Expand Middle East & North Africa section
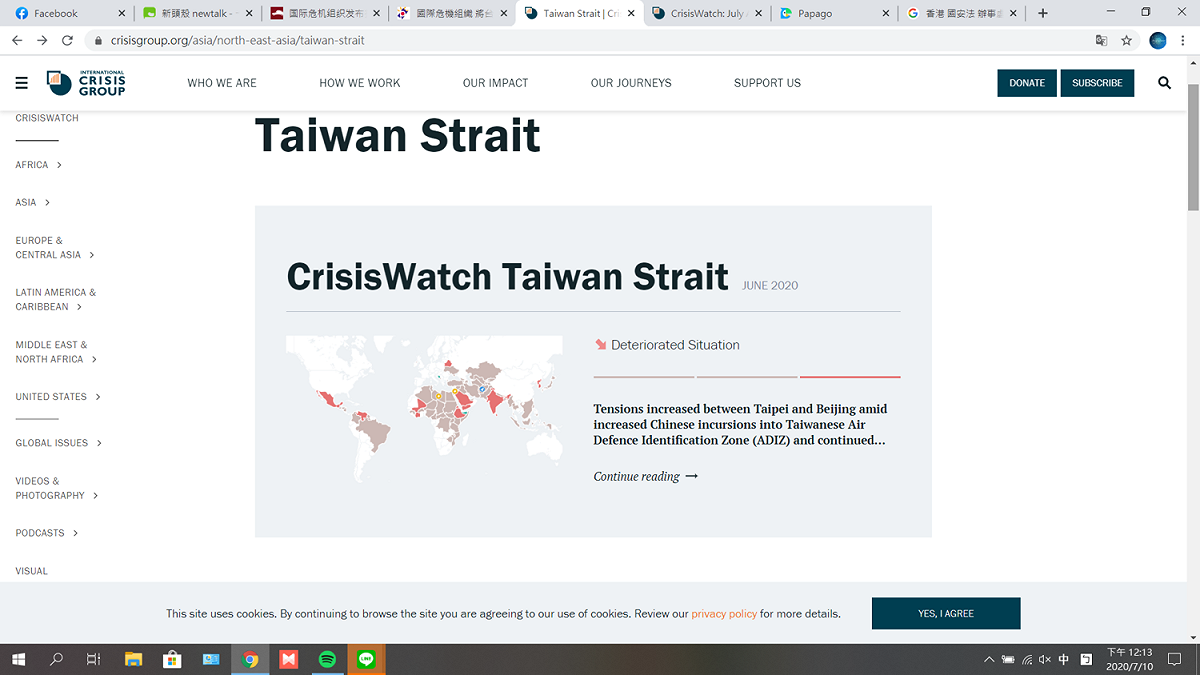1200x675 pixels. [x=55, y=351]
